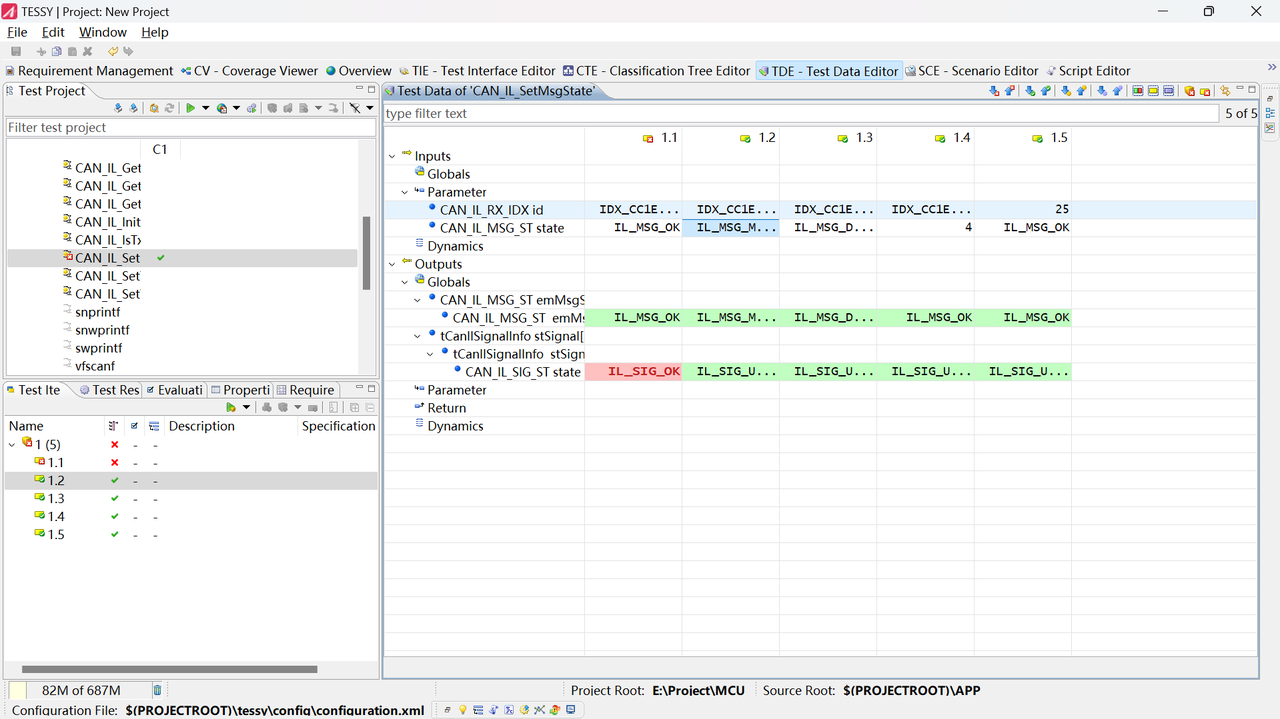Collapse the Globals node under Outputs
This screenshot has height=719, width=1280.
[404, 282]
